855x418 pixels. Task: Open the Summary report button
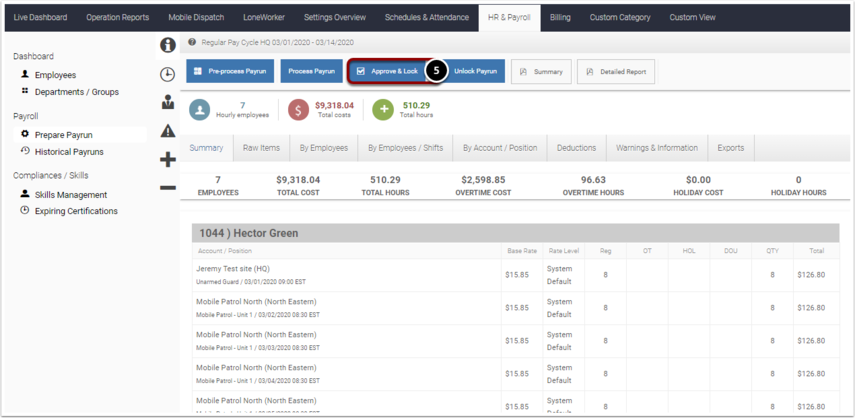tap(541, 71)
